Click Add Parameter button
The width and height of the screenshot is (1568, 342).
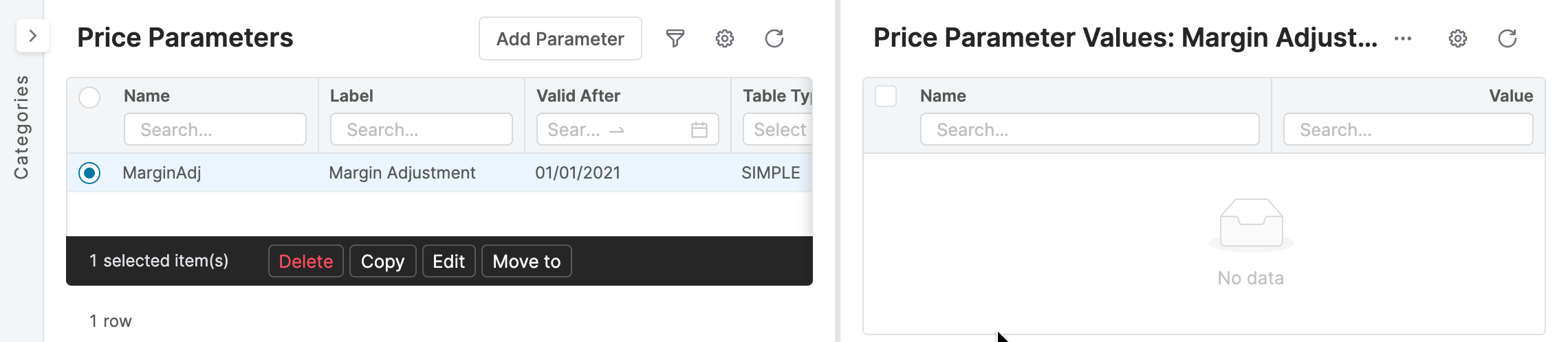tap(560, 38)
